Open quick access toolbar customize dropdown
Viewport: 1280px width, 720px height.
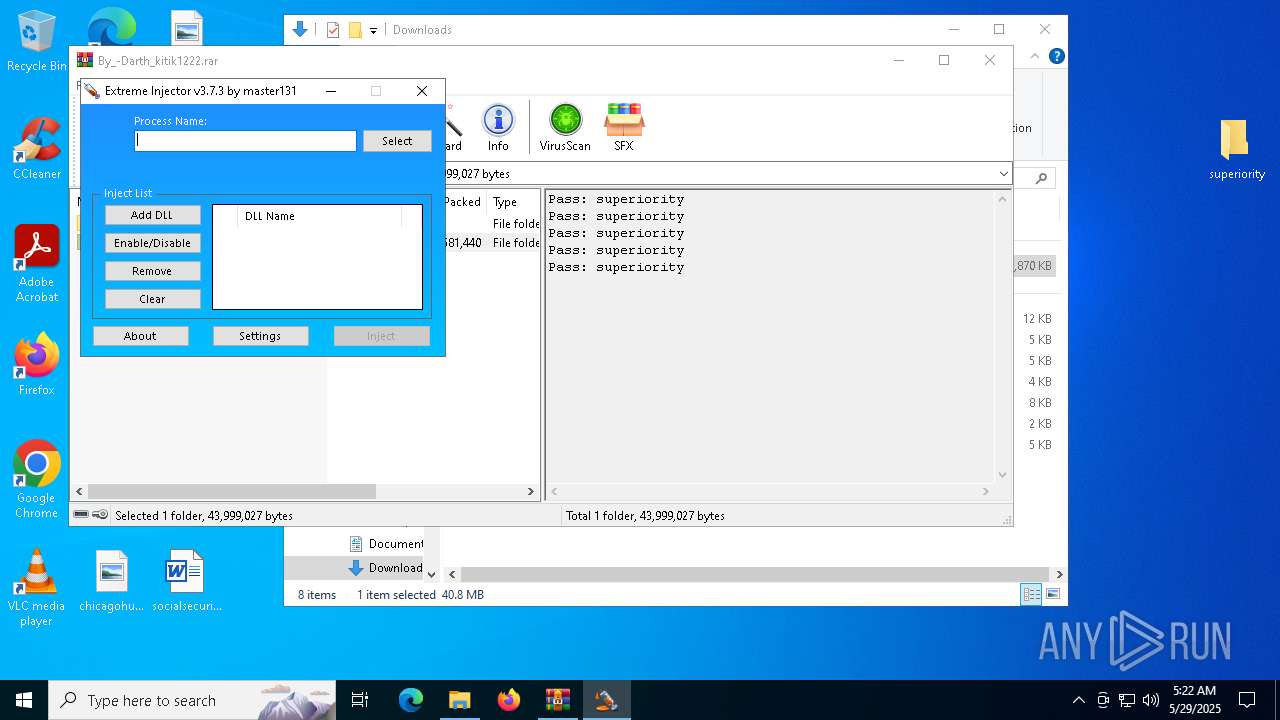click(x=373, y=31)
